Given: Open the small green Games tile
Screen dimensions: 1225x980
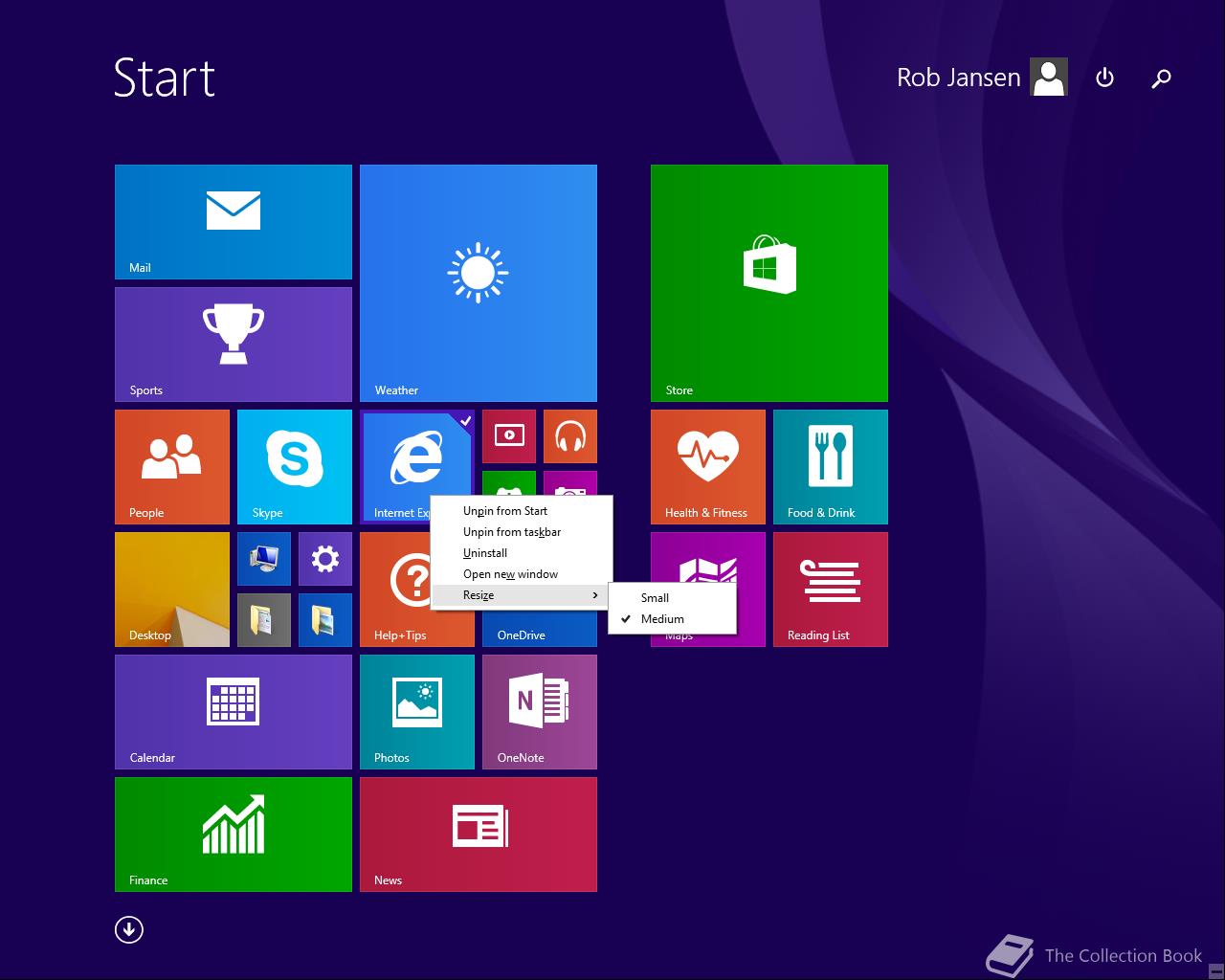Looking at the screenshot, I should pyautogui.click(x=509, y=483).
